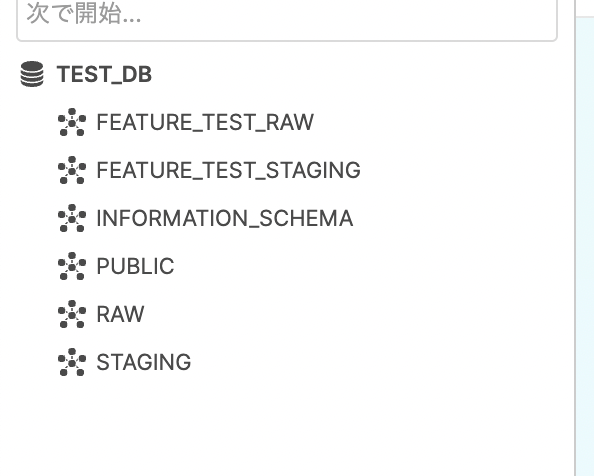Click the empty row space right of PUBLIC
This screenshot has width=594, height=476.
[373, 266]
